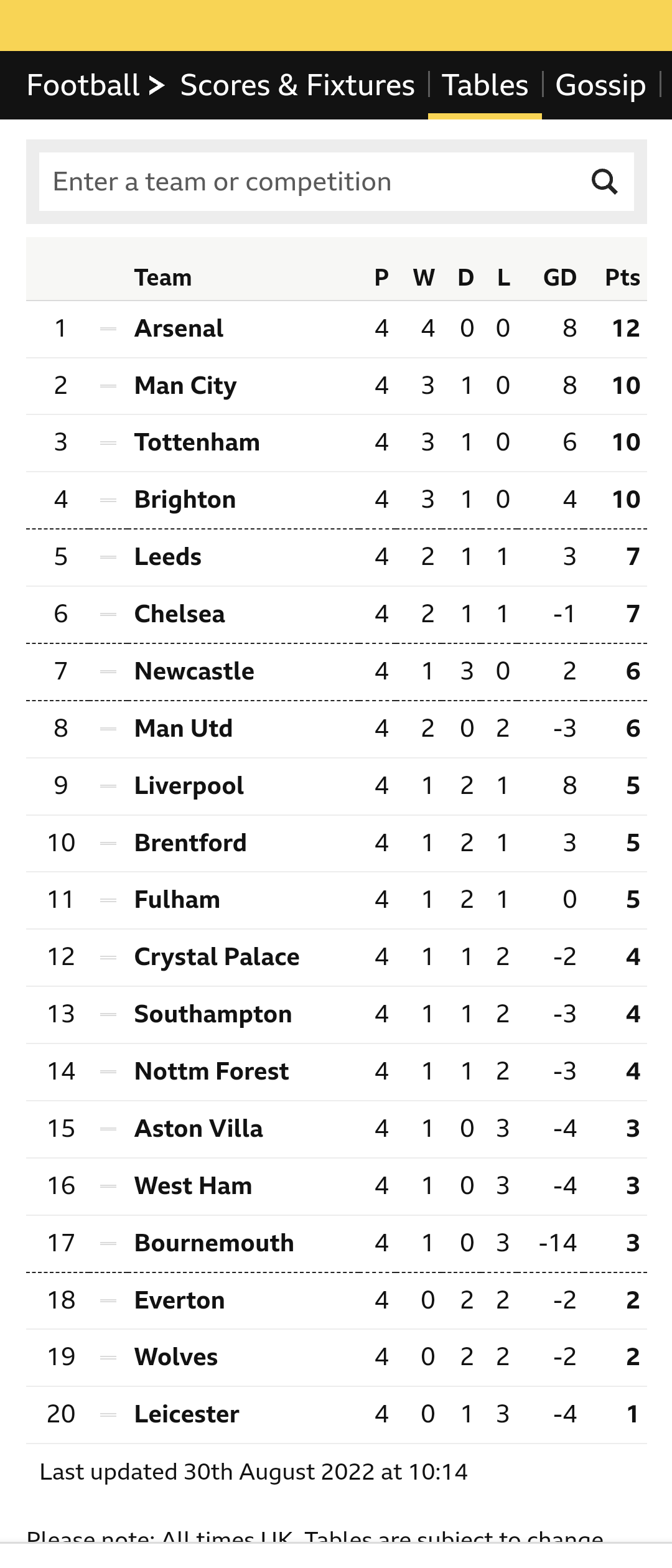The image size is (672, 1568).
Task: Click Arsenal's position movement indicator
Action: click(108, 329)
